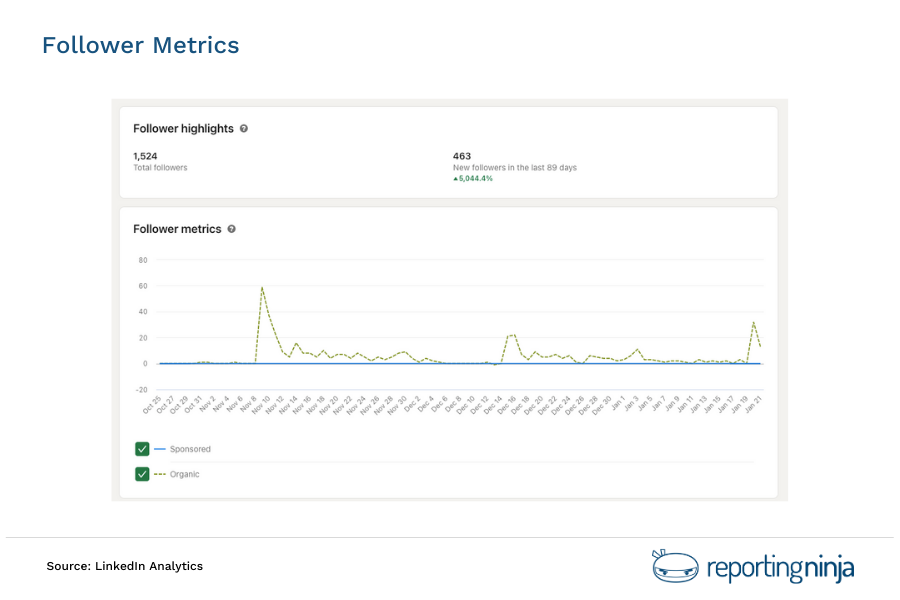Image resolution: width=900 pixels, height=600 pixels.
Task: Expand details on the 5,044.4% growth figure
Action: (x=478, y=179)
